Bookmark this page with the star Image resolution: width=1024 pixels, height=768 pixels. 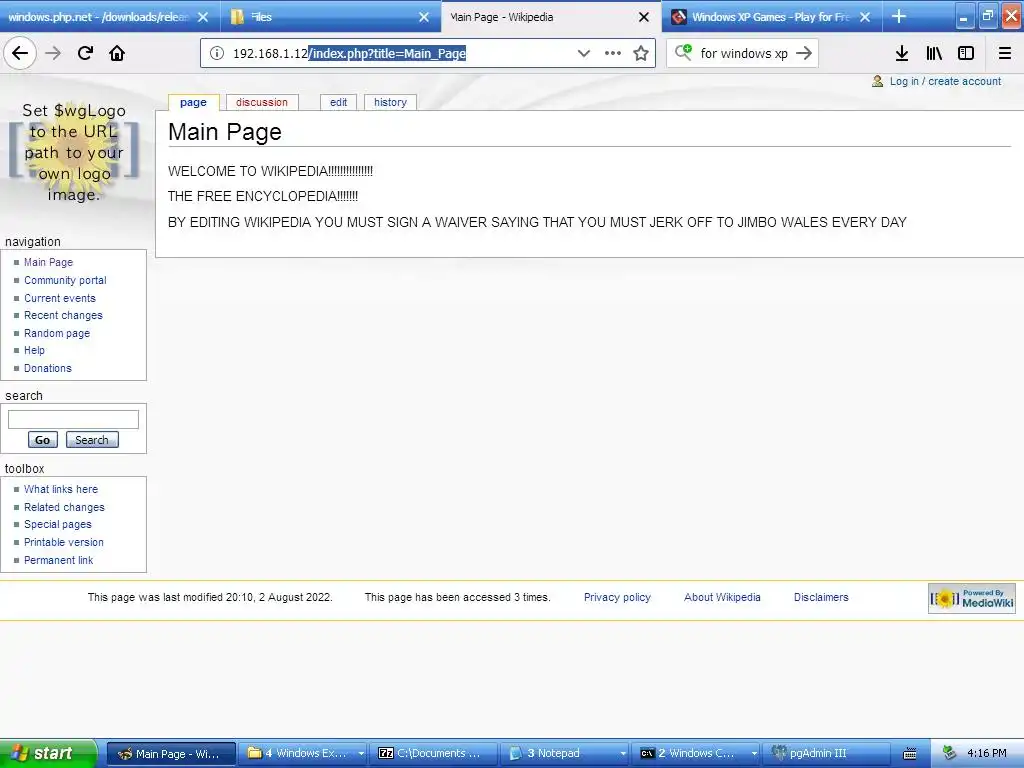pyautogui.click(x=641, y=53)
